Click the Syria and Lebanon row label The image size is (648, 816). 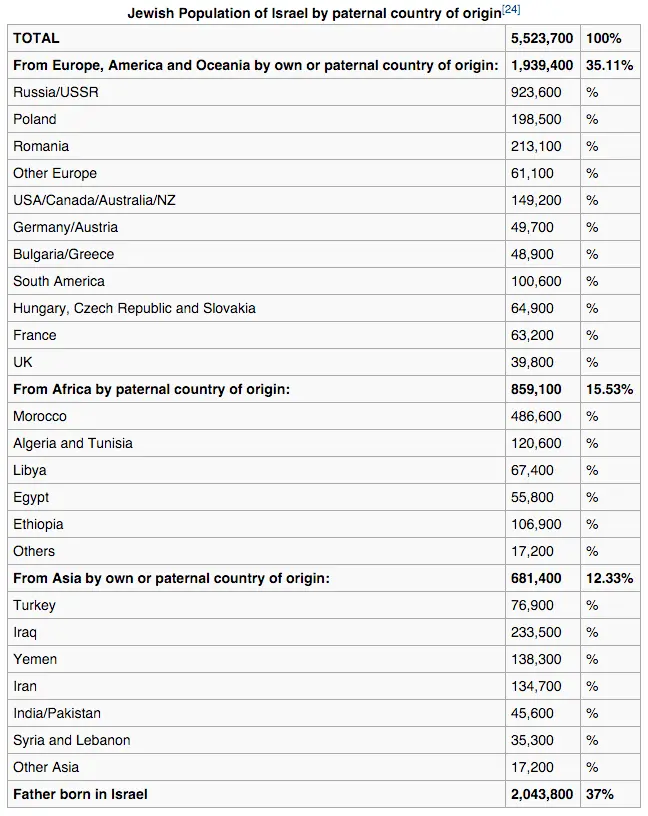point(72,740)
